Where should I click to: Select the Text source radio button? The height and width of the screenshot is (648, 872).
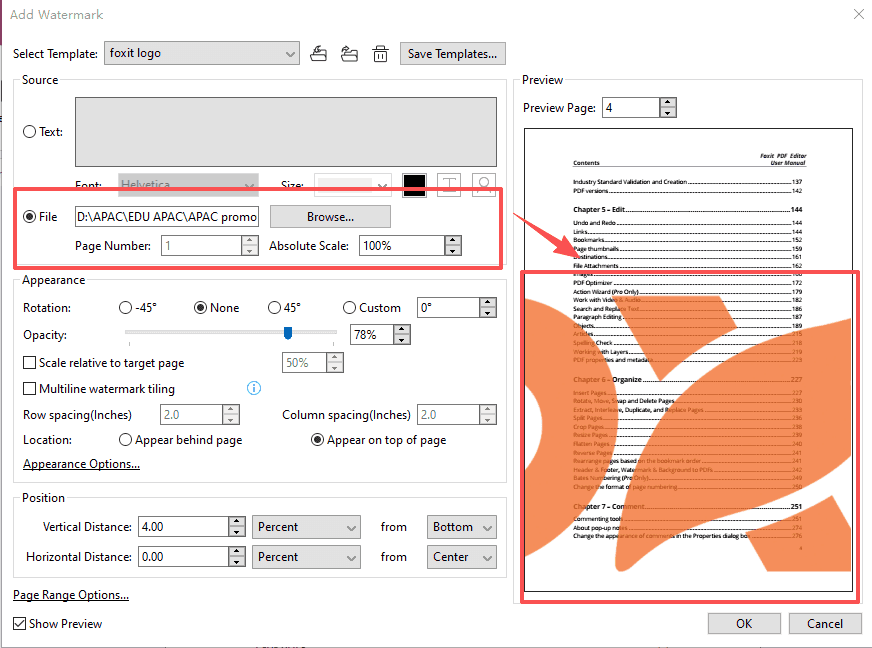pos(29,132)
